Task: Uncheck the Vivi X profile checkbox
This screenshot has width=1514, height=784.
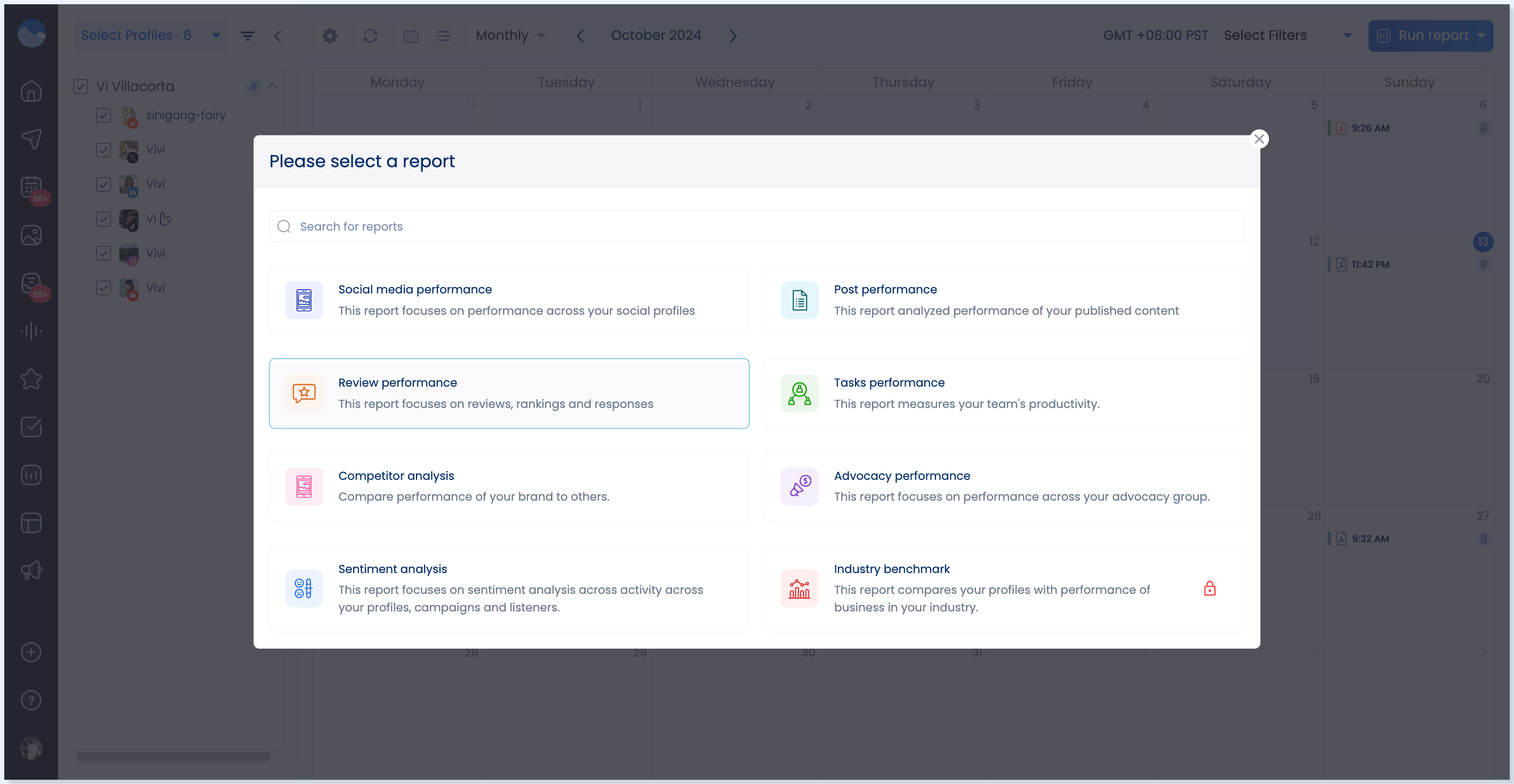Action: click(x=103, y=150)
